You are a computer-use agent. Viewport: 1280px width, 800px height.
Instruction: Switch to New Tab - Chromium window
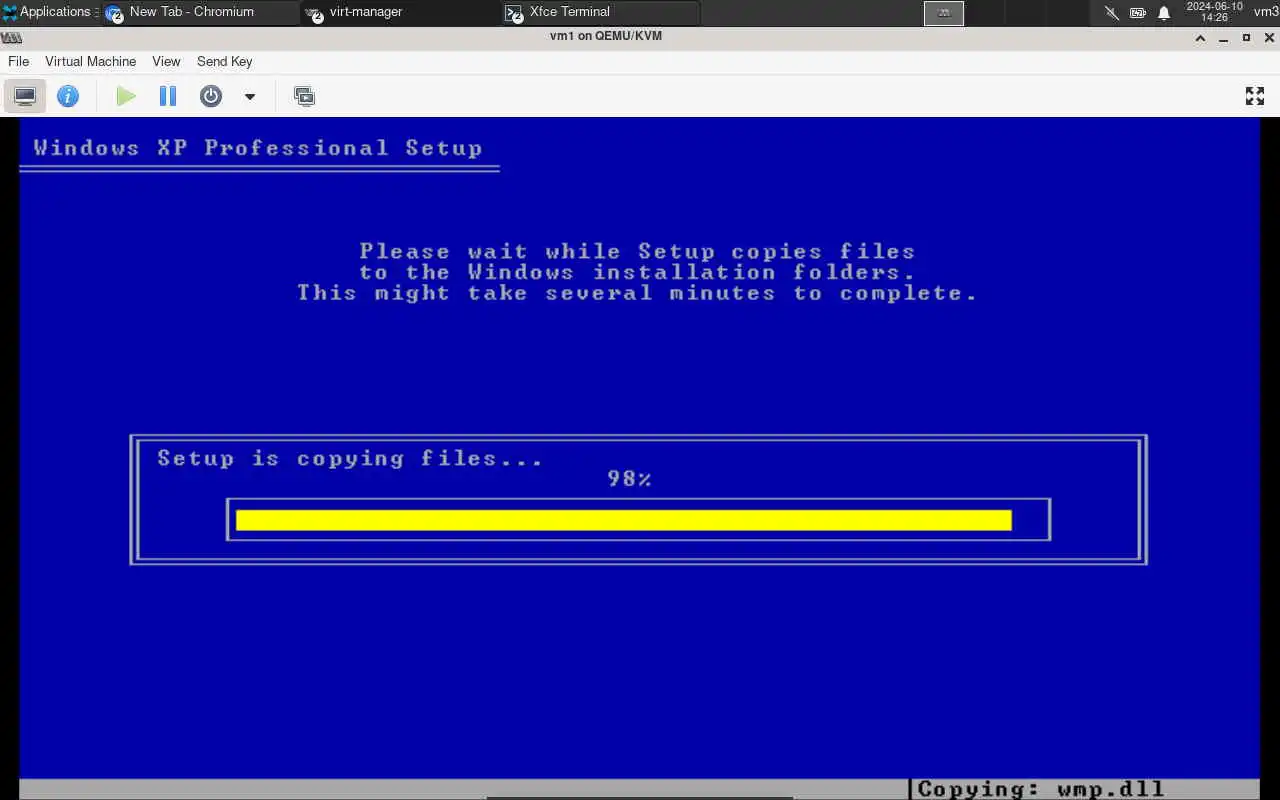click(200, 12)
